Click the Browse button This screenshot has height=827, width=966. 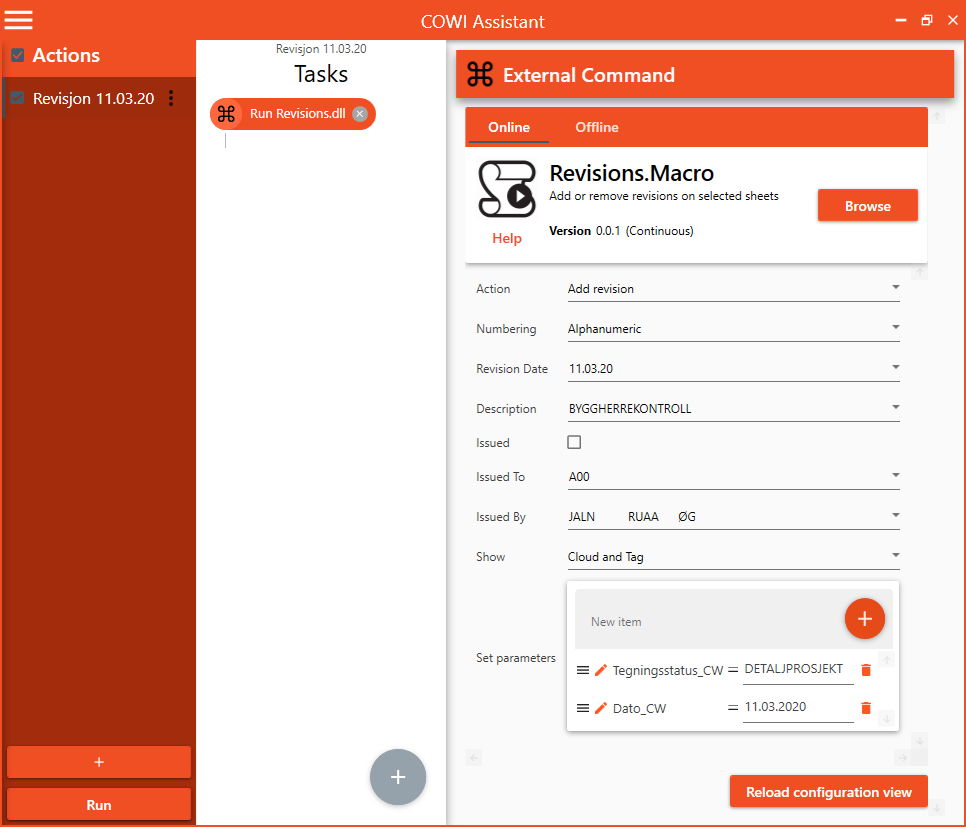867,206
